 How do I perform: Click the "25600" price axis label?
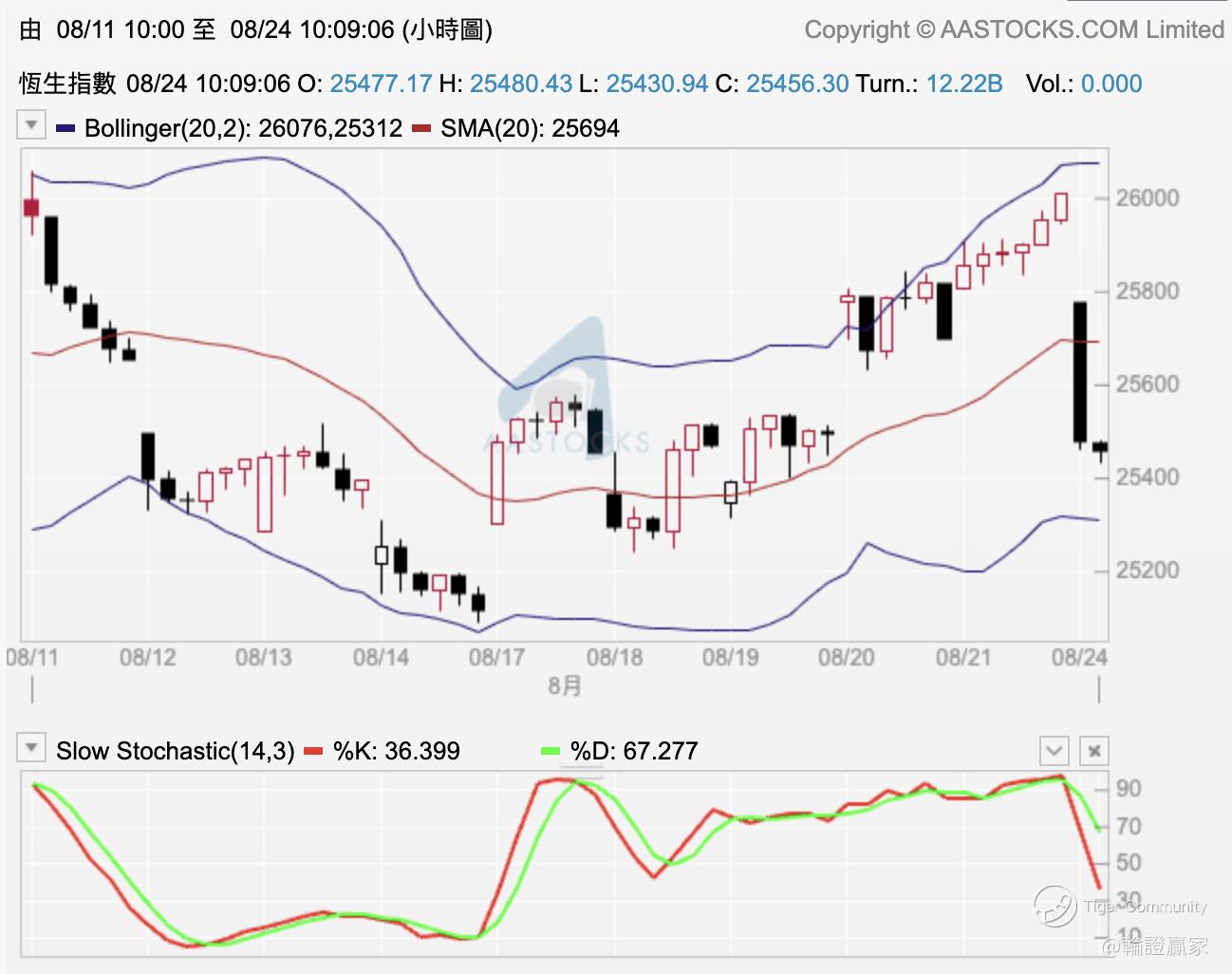click(1148, 384)
